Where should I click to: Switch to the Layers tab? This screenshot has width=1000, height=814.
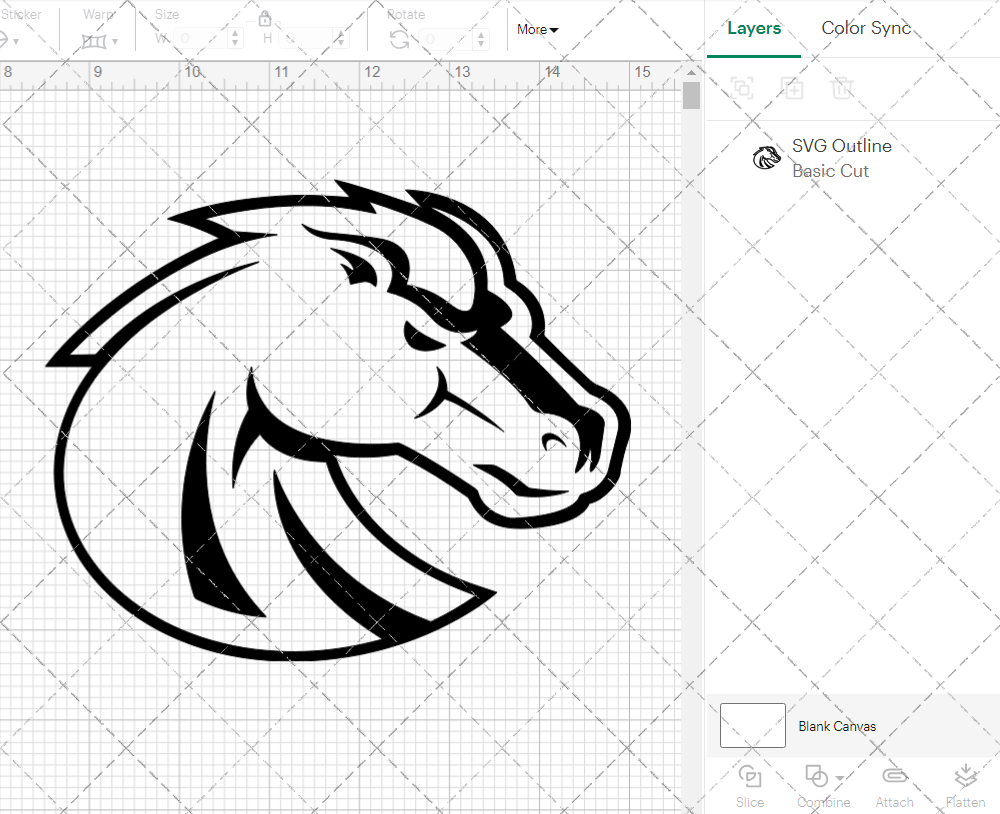[754, 28]
